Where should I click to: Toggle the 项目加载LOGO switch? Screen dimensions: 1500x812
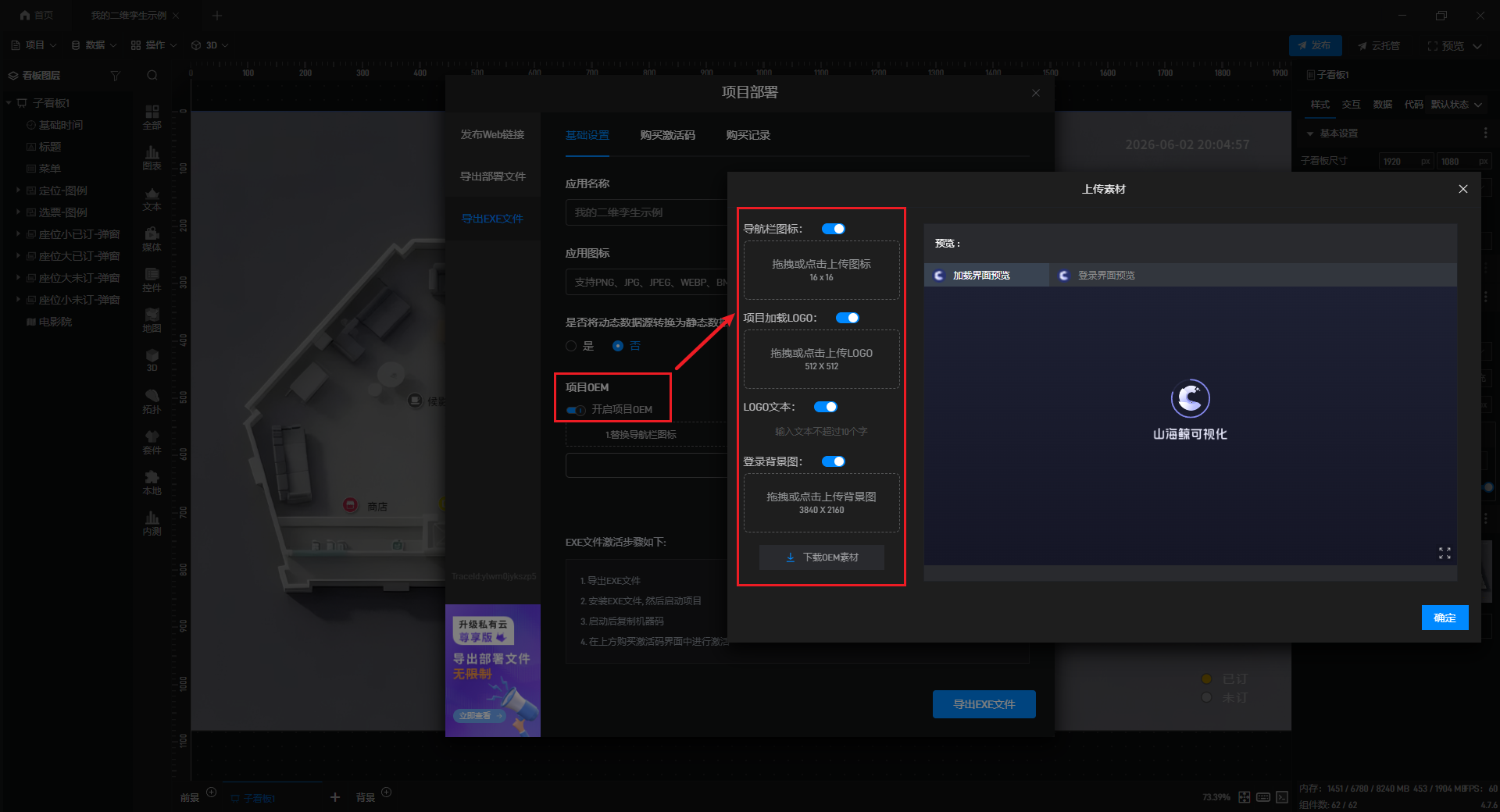(847, 318)
